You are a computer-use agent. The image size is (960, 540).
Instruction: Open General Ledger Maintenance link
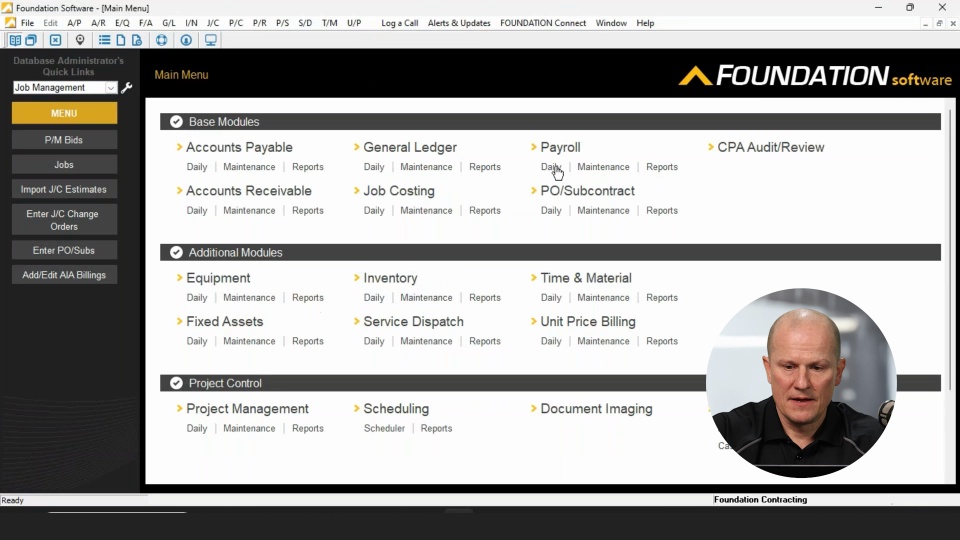point(426,167)
